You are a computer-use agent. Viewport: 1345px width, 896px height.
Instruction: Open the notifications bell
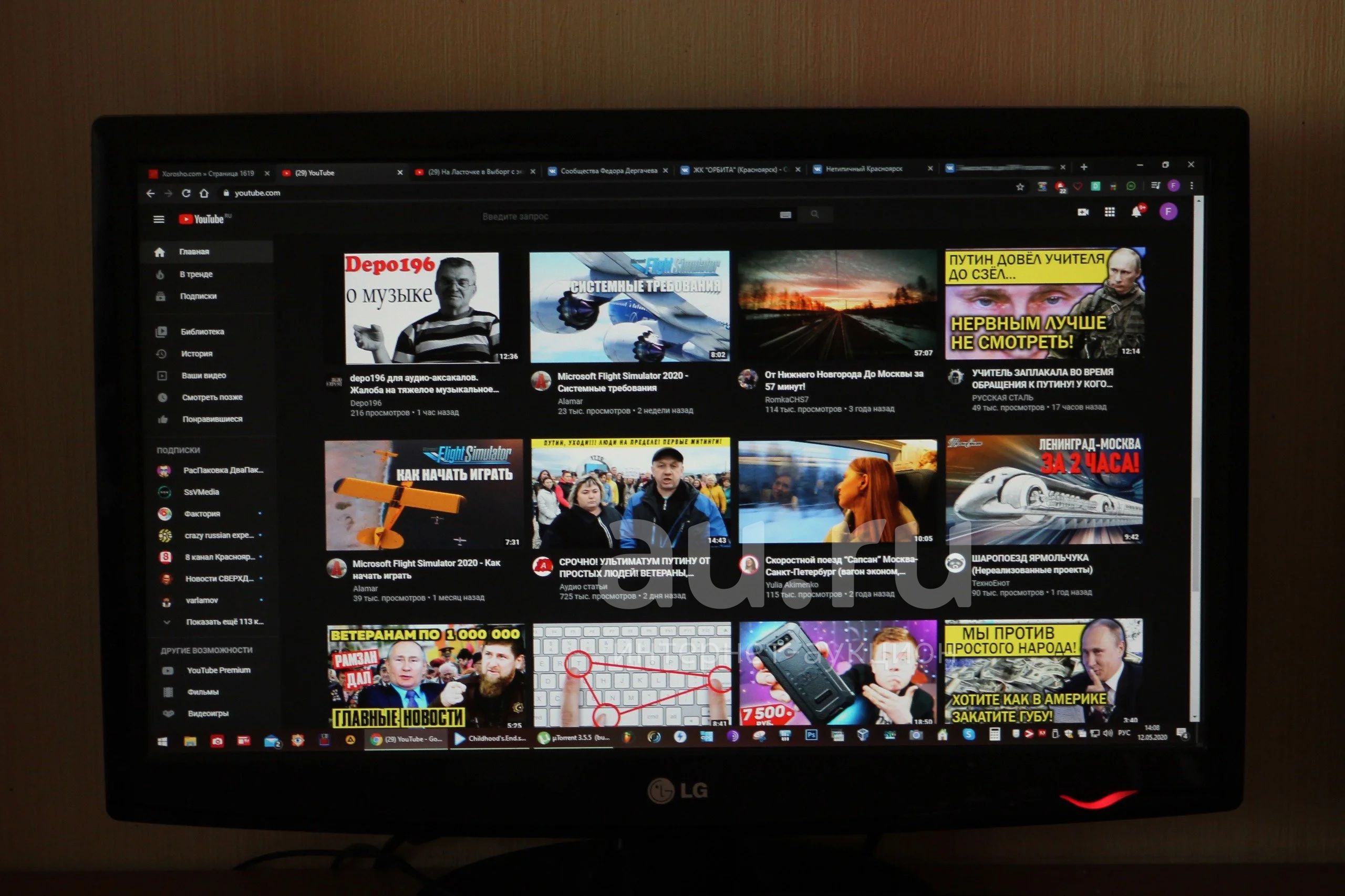click(x=1136, y=212)
